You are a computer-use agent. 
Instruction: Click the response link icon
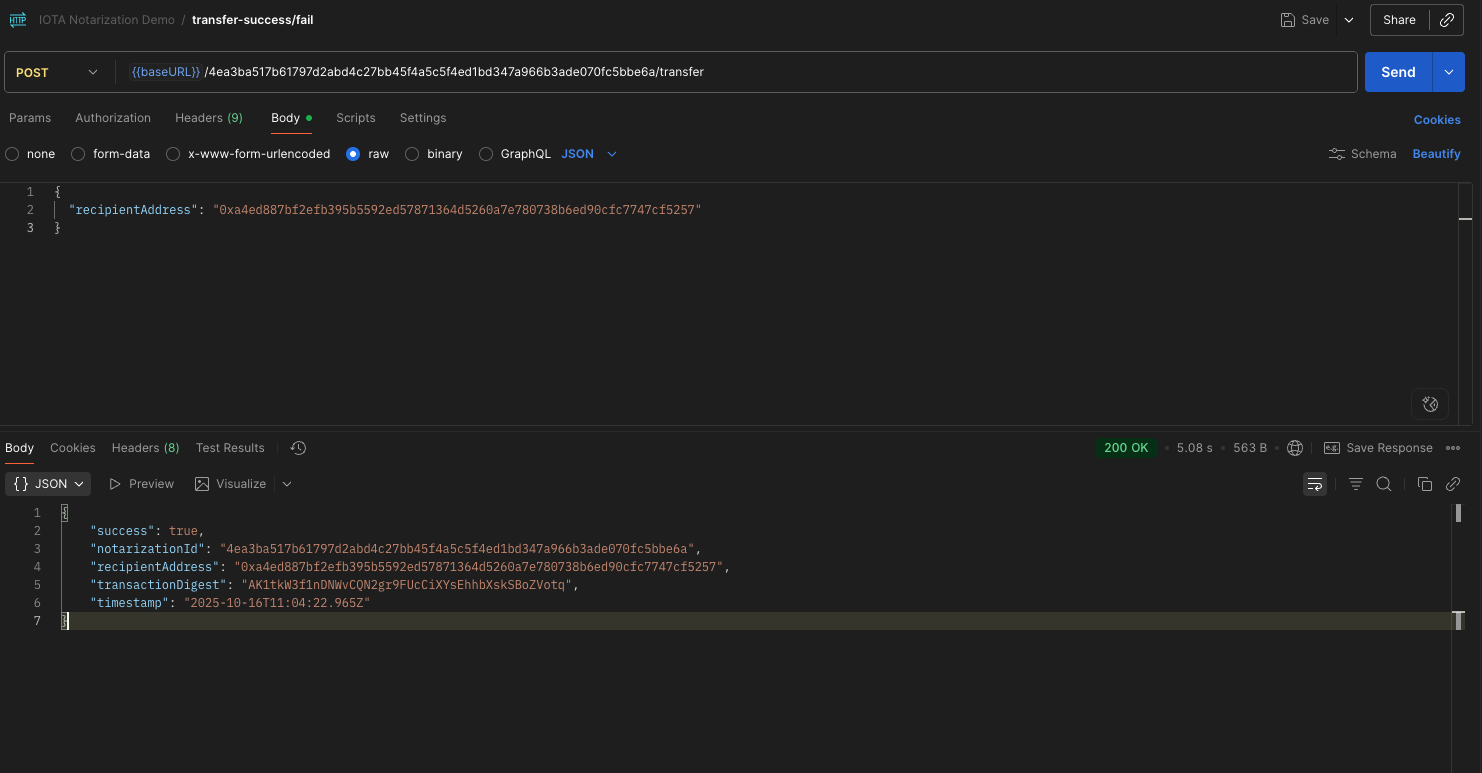click(x=1453, y=484)
